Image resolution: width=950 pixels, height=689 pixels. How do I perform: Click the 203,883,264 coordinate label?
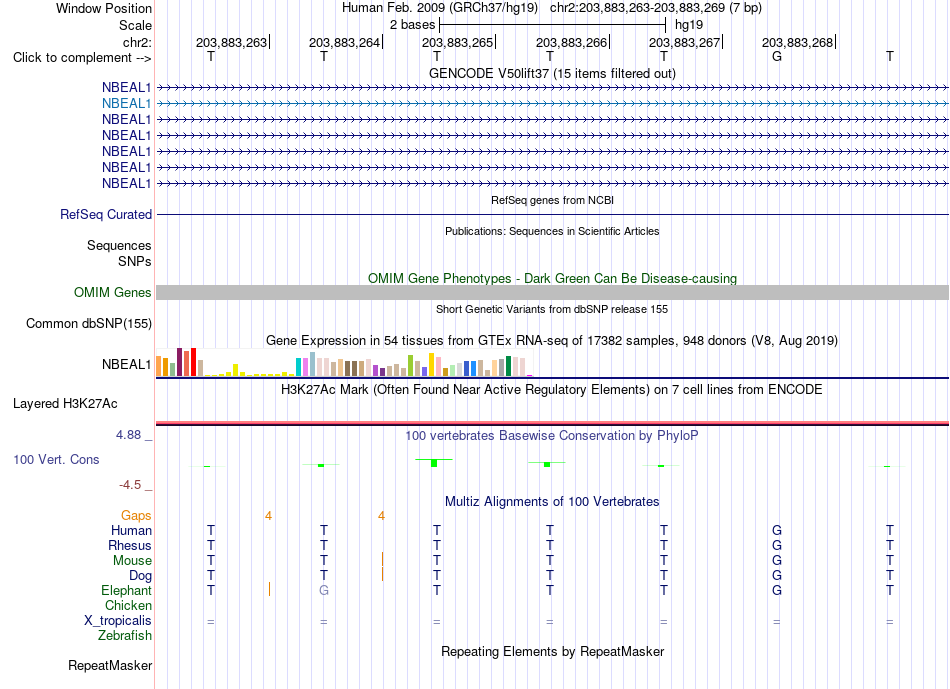click(346, 42)
